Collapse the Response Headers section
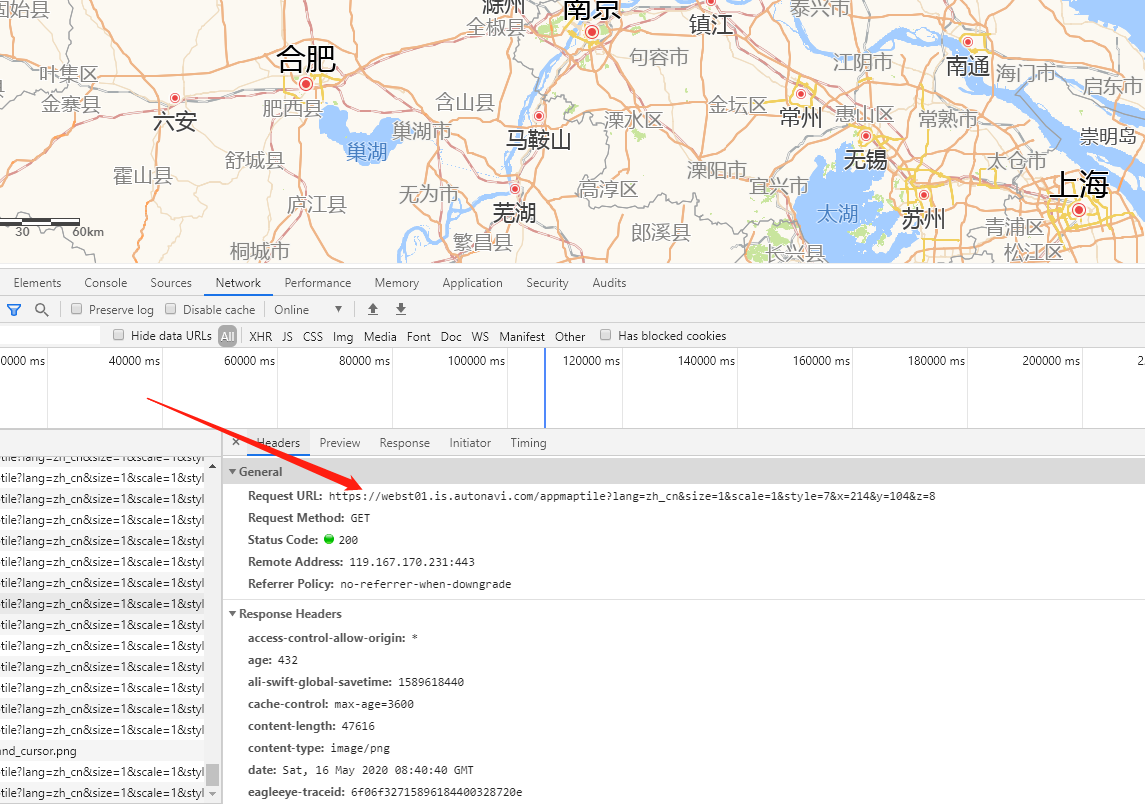The width and height of the screenshot is (1145, 804). [233, 613]
